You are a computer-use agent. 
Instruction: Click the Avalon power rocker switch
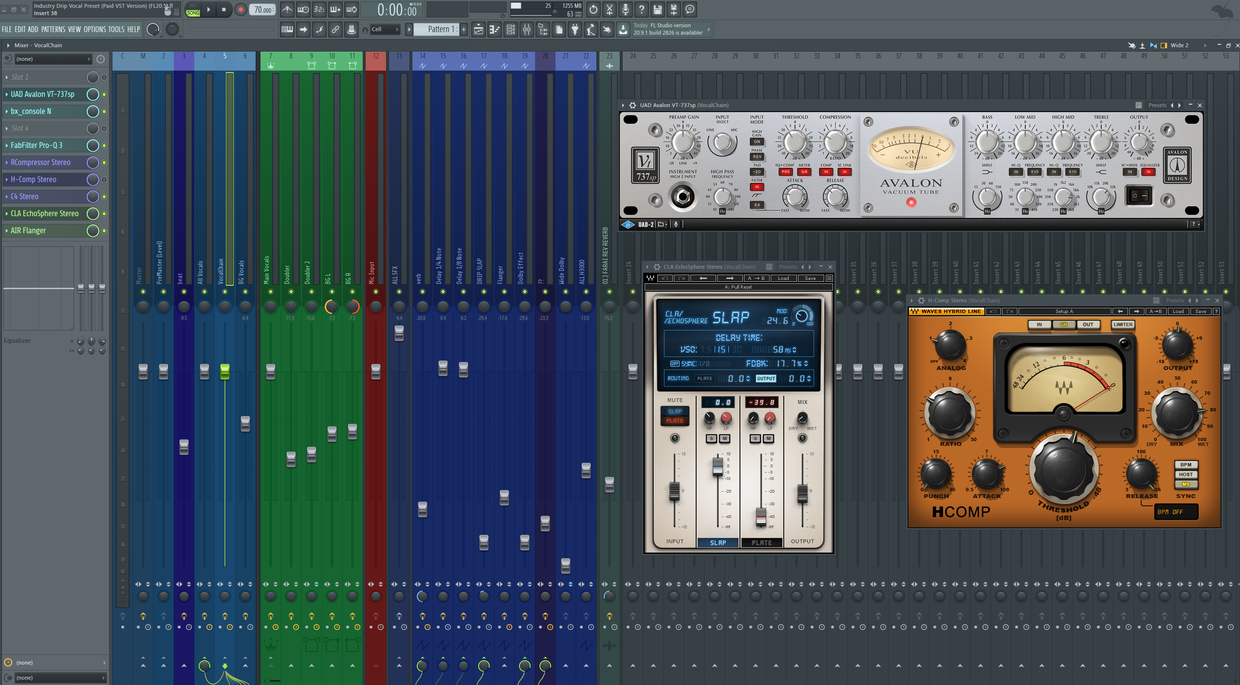pos(1139,195)
